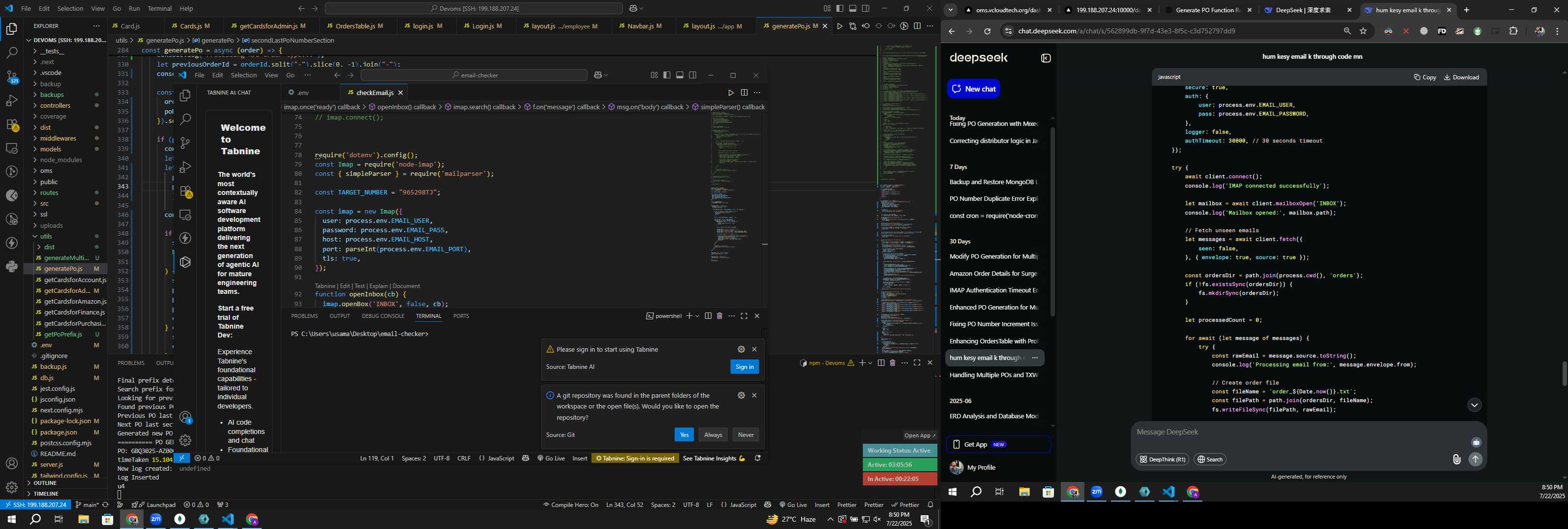Toggle Go Live in email-checker status bar
The image size is (1568, 529).
(551, 458)
